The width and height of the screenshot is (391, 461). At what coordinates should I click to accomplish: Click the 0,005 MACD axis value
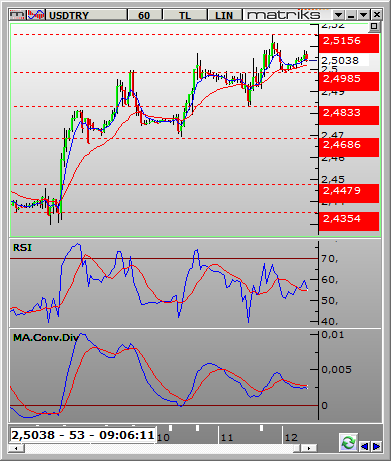(336, 370)
